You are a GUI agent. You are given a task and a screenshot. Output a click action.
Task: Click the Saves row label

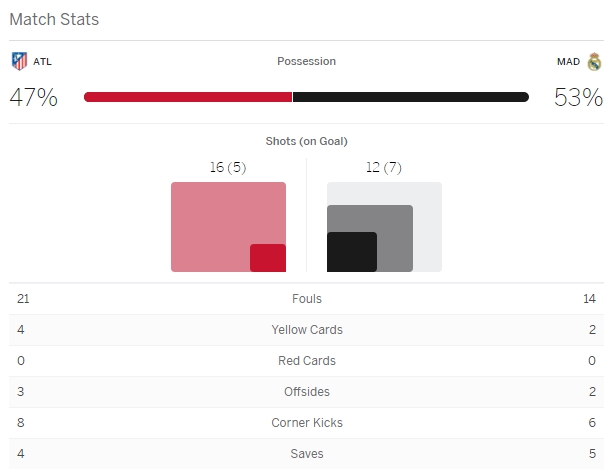[306, 454]
